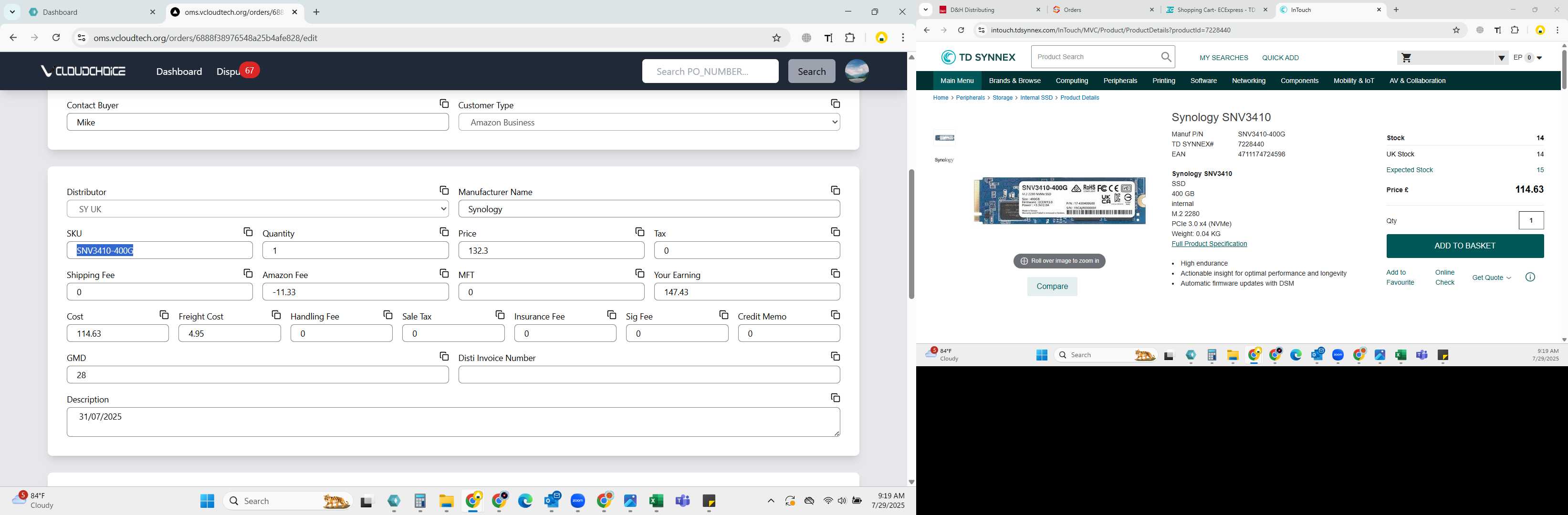Copy the GMD field value

(444, 356)
